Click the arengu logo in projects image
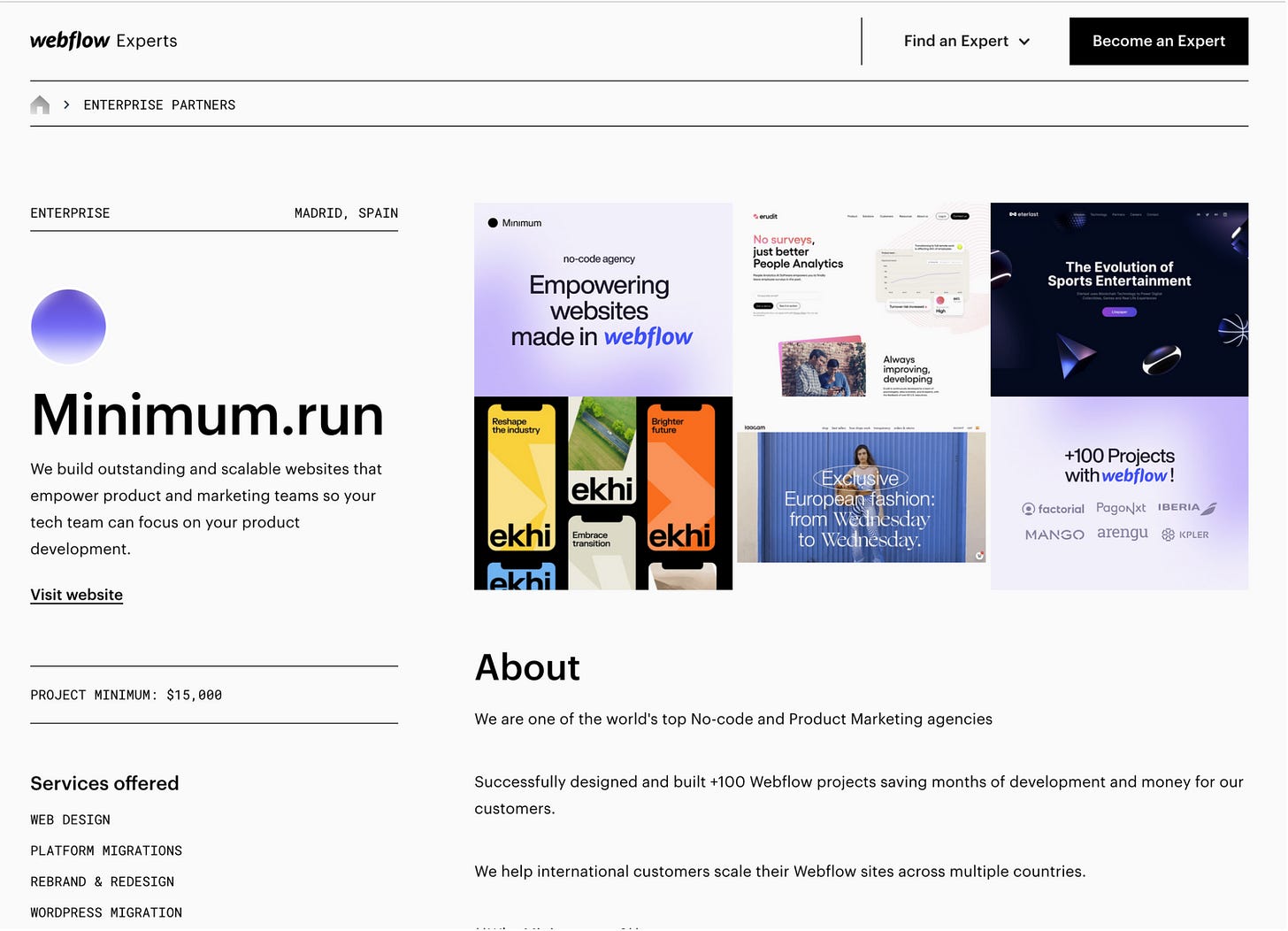 coord(1123,533)
